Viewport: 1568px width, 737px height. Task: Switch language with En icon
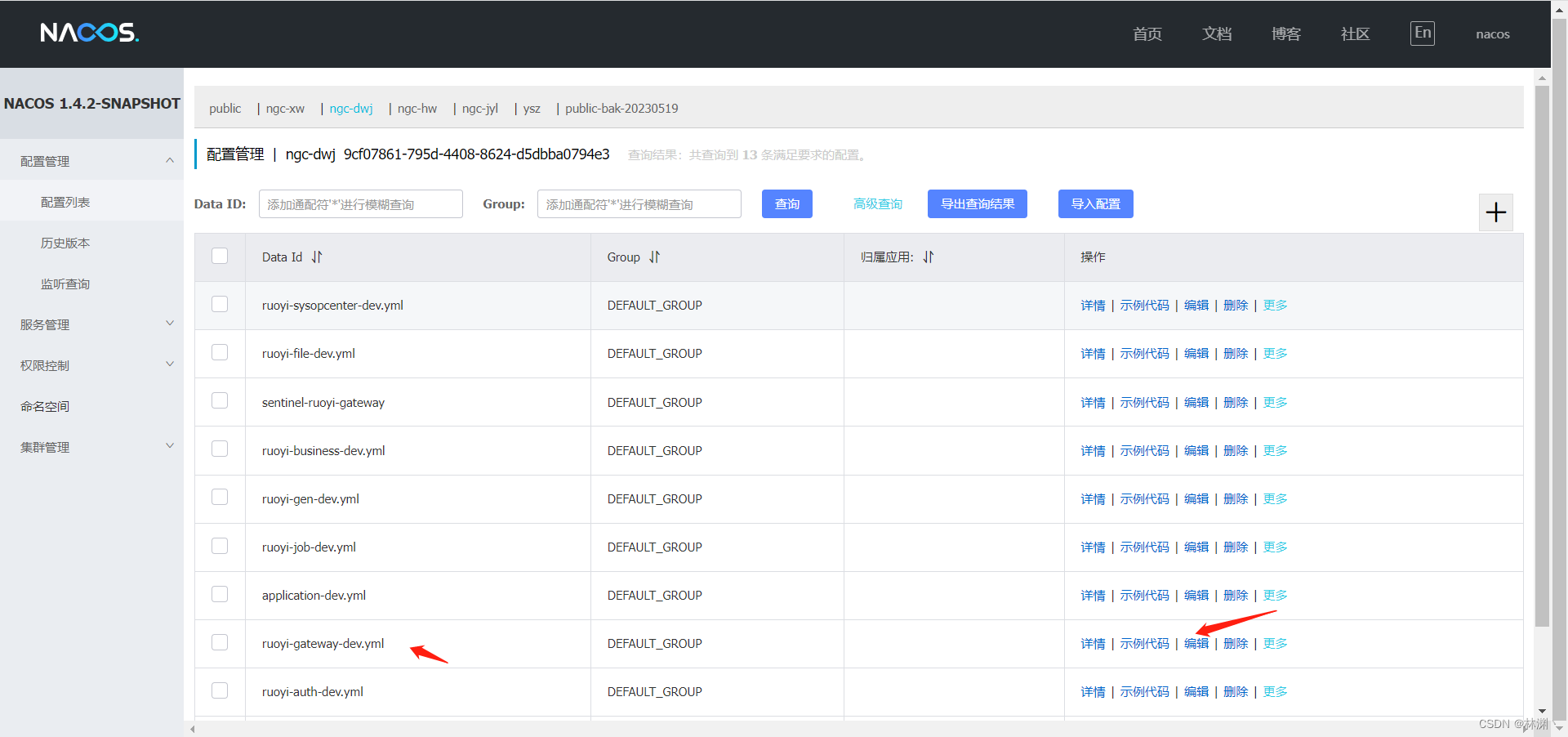[1423, 33]
